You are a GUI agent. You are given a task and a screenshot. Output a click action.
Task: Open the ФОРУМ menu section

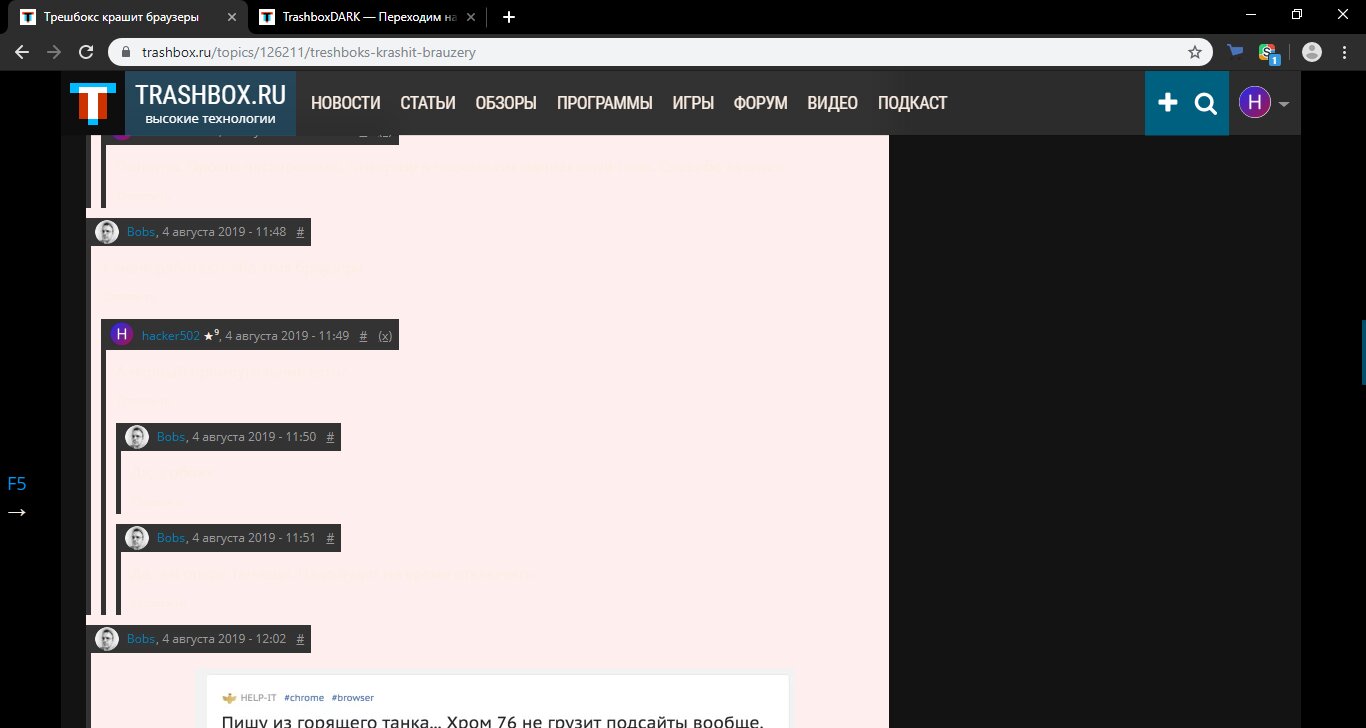pyautogui.click(x=761, y=103)
